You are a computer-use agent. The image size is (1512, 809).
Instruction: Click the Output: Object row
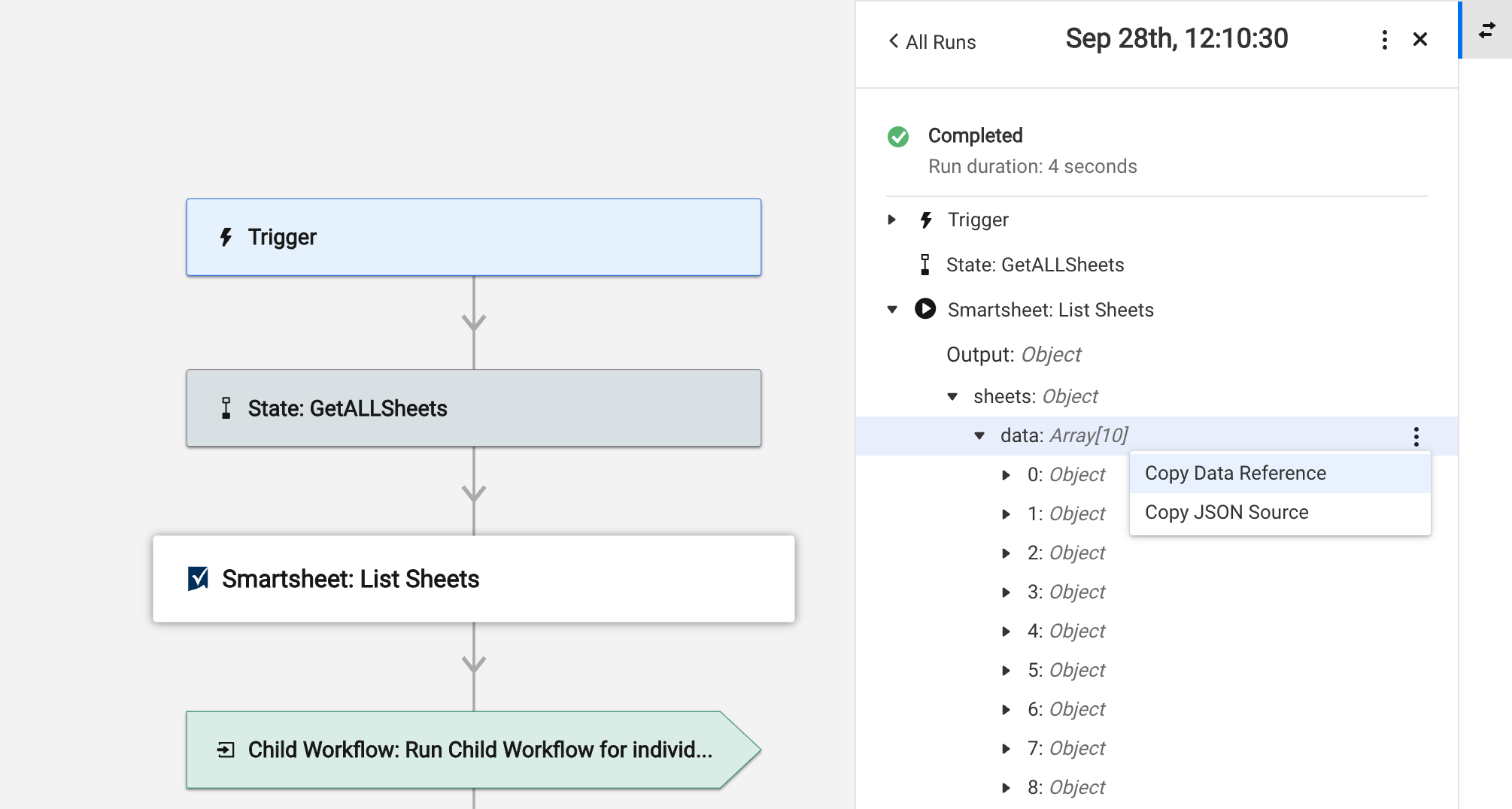click(x=1013, y=354)
